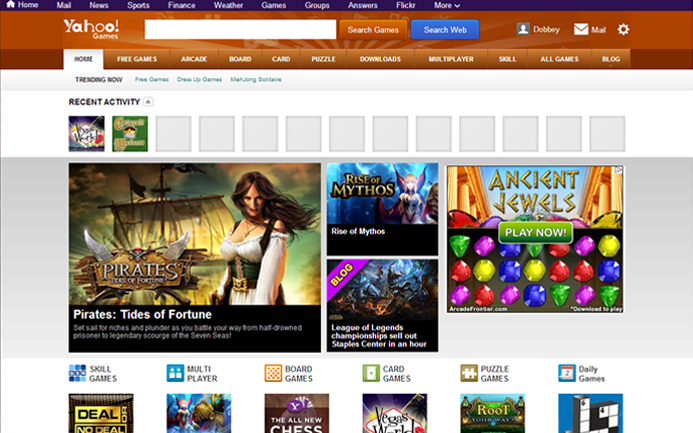This screenshot has width=693, height=433.
Task: Click the Pirates: Tides of Fortune headline
Action: [x=142, y=315]
